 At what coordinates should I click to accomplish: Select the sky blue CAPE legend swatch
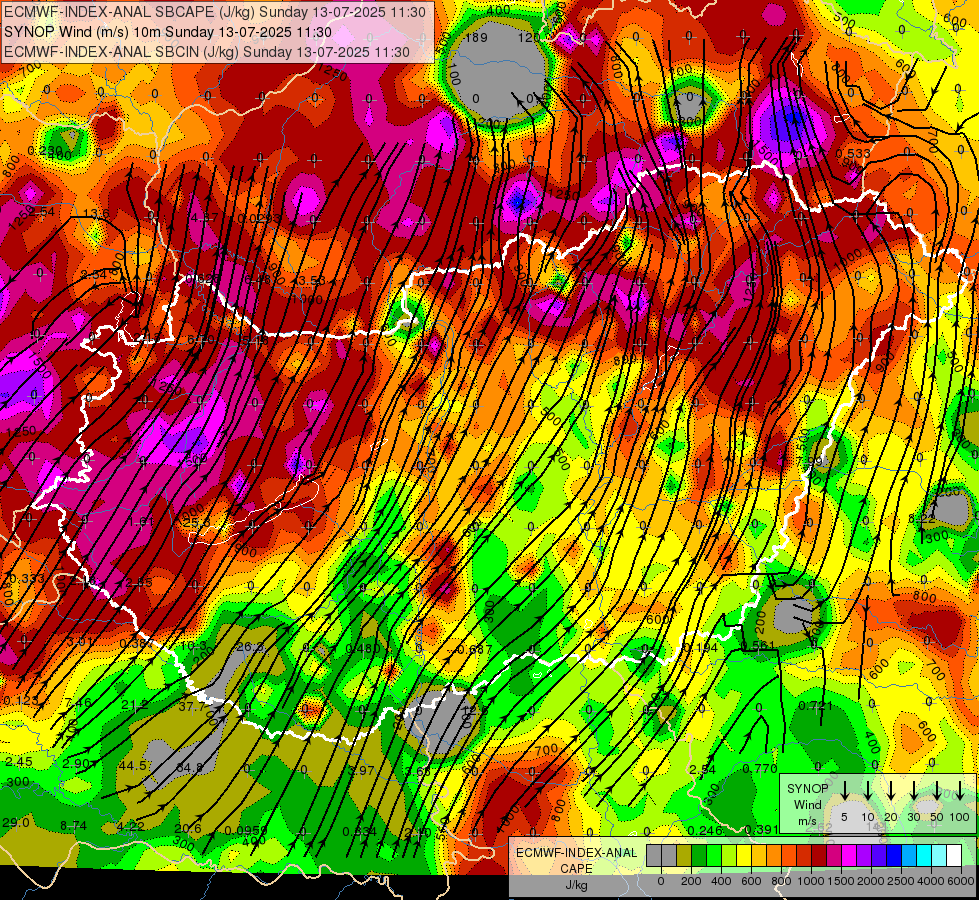coord(908,855)
